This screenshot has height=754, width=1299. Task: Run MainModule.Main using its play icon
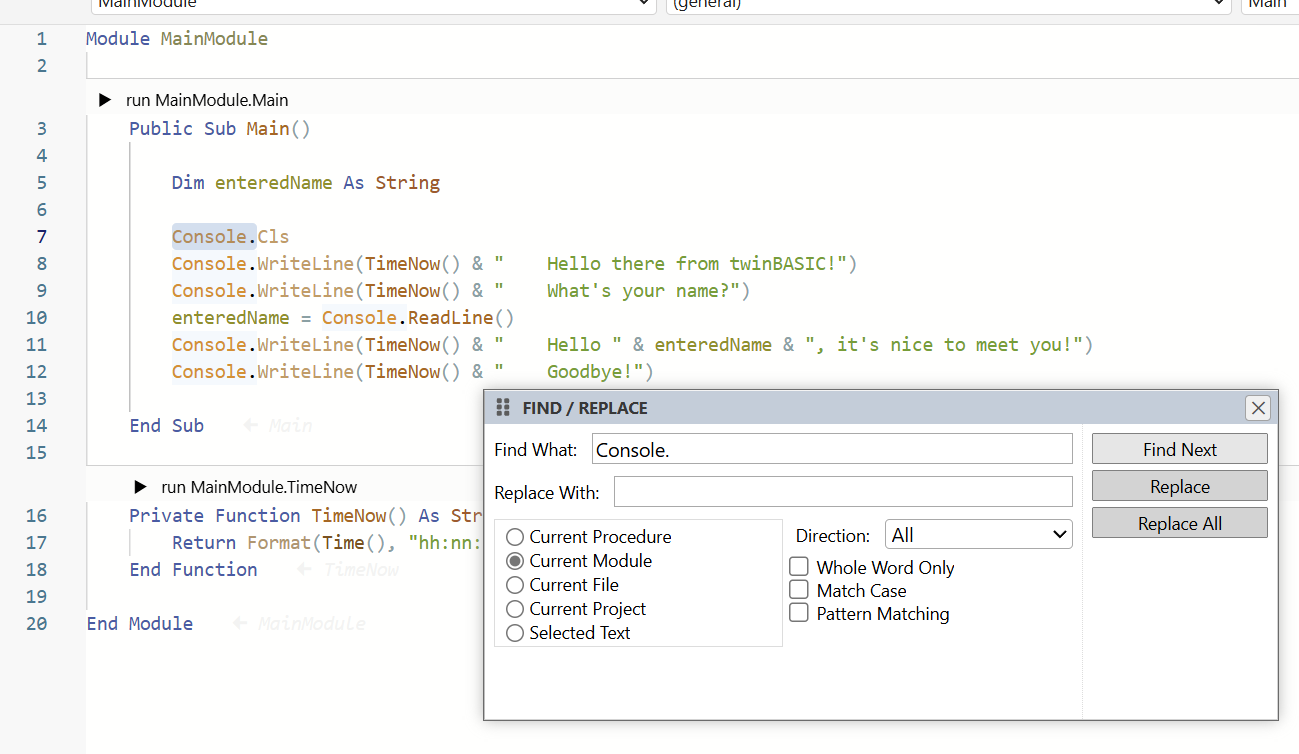click(107, 99)
